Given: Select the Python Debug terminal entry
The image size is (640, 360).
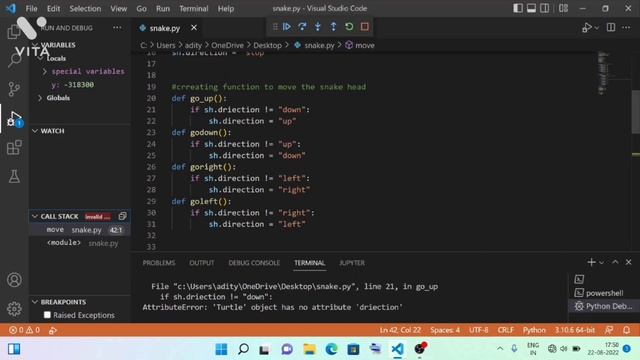Looking at the screenshot, I should 603,306.
